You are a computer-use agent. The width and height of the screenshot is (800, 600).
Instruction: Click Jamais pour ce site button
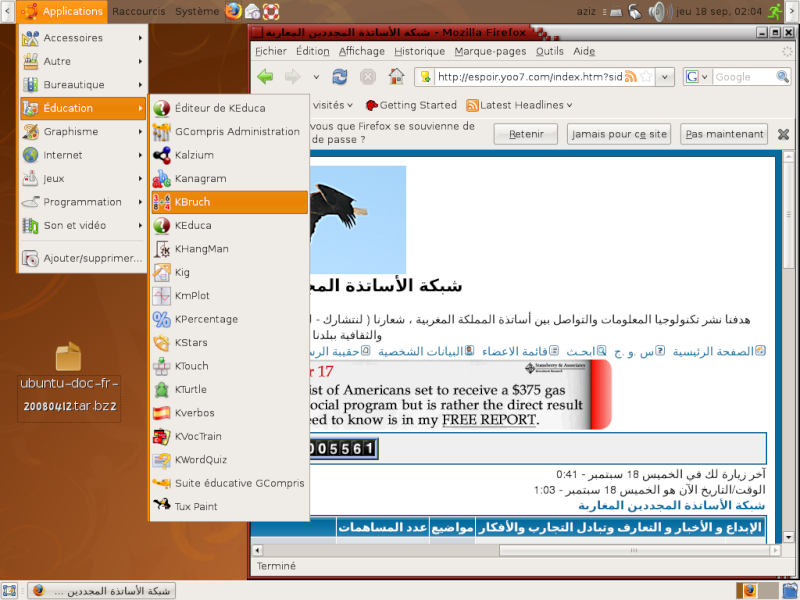click(619, 134)
